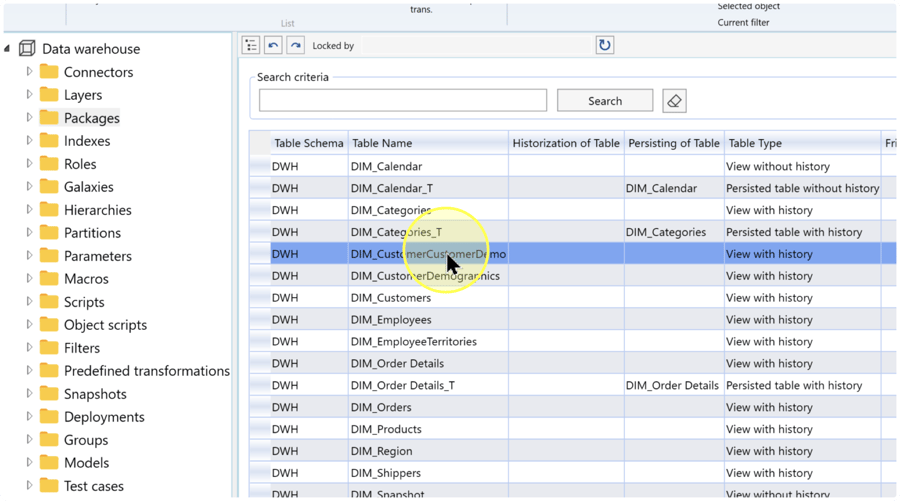
Task: Select the DIM_Employees table name cell
Action: (428, 320)
